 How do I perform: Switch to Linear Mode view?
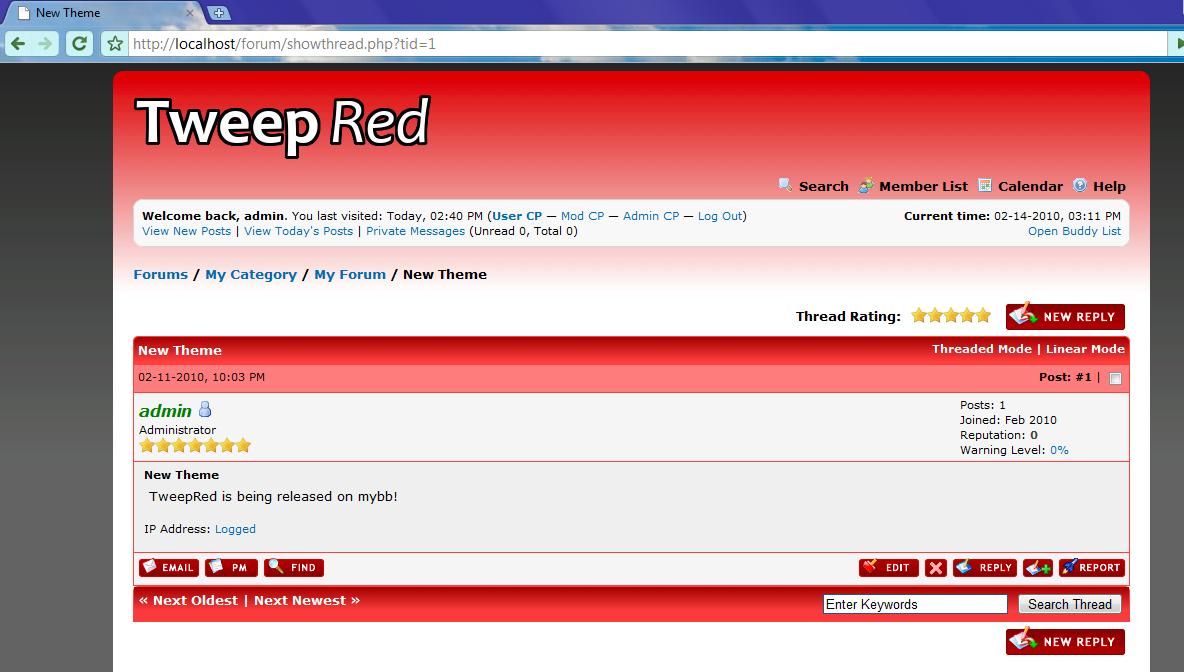pos(1085,349)
